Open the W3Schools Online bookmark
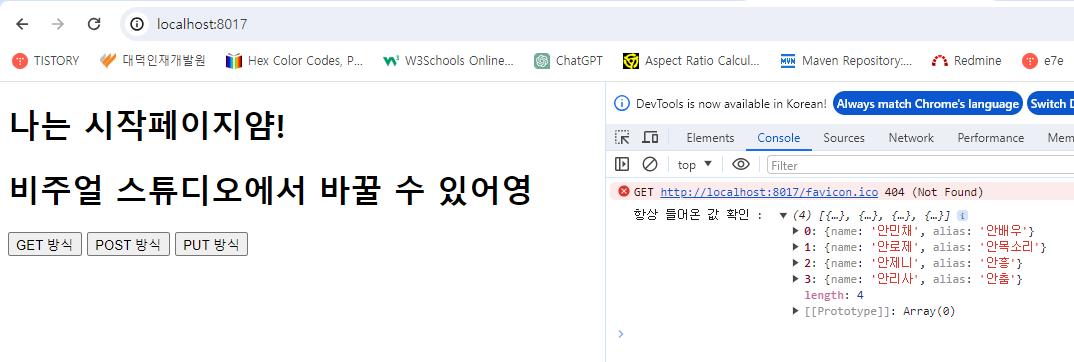The width and height of the screenshot is (1074, 362). tap(449, 61)
